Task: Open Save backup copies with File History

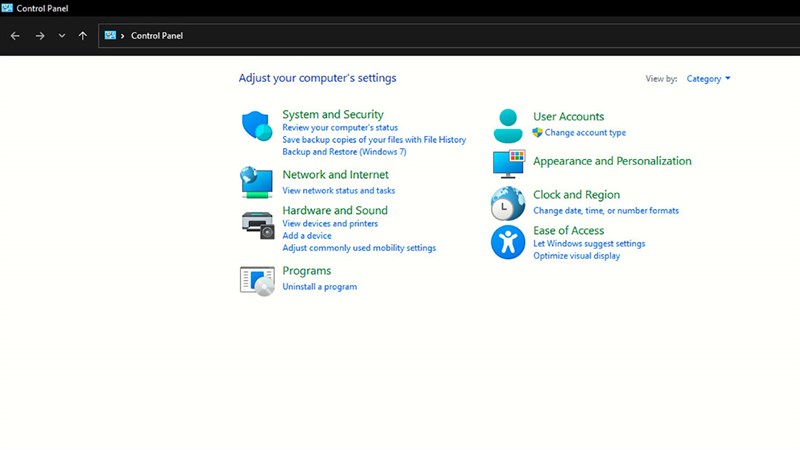Action: point(374,140)
